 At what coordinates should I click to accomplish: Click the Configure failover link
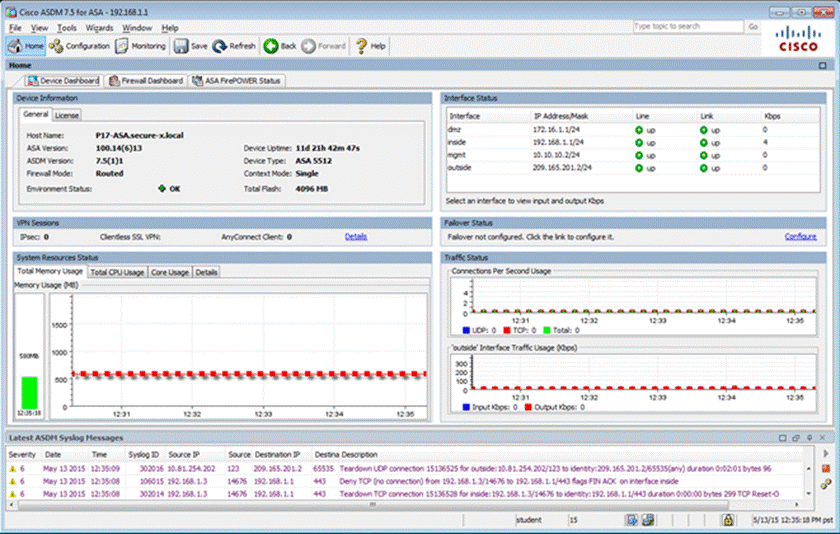pos(800,237)
